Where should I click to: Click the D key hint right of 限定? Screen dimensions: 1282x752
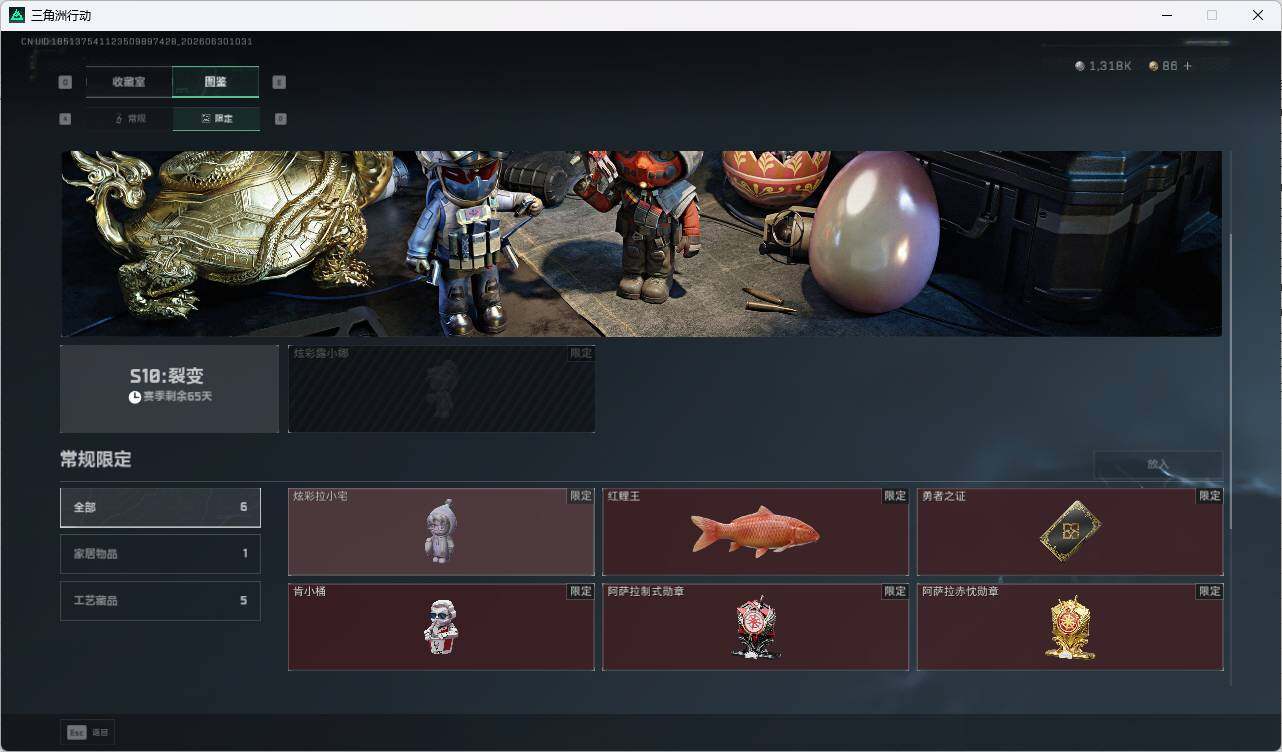pos(279,119)
